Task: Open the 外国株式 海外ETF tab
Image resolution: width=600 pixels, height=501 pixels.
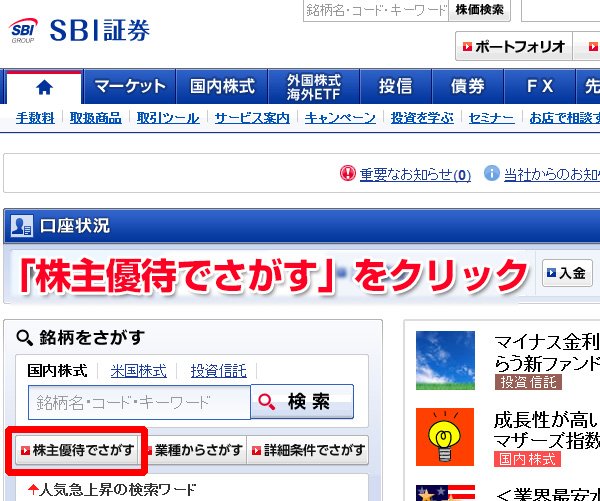Action: [x=314, y=86]
